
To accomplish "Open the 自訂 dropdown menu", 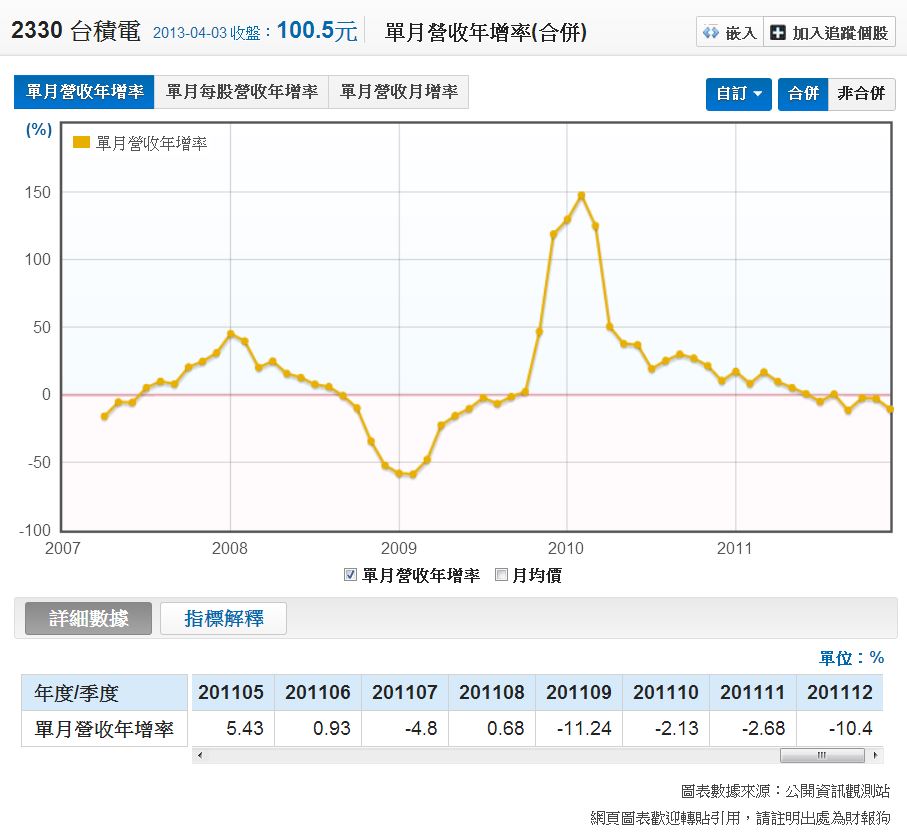I will (739, 94).
